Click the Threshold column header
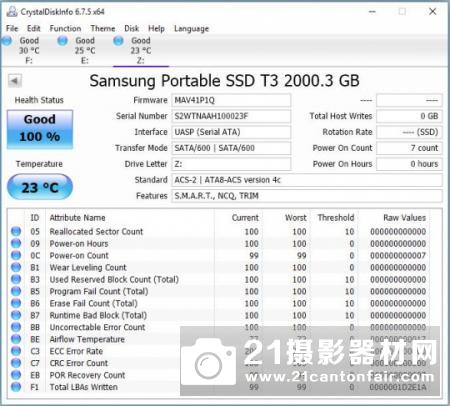Viewport: 450px width, 406px height. [336, 218]
